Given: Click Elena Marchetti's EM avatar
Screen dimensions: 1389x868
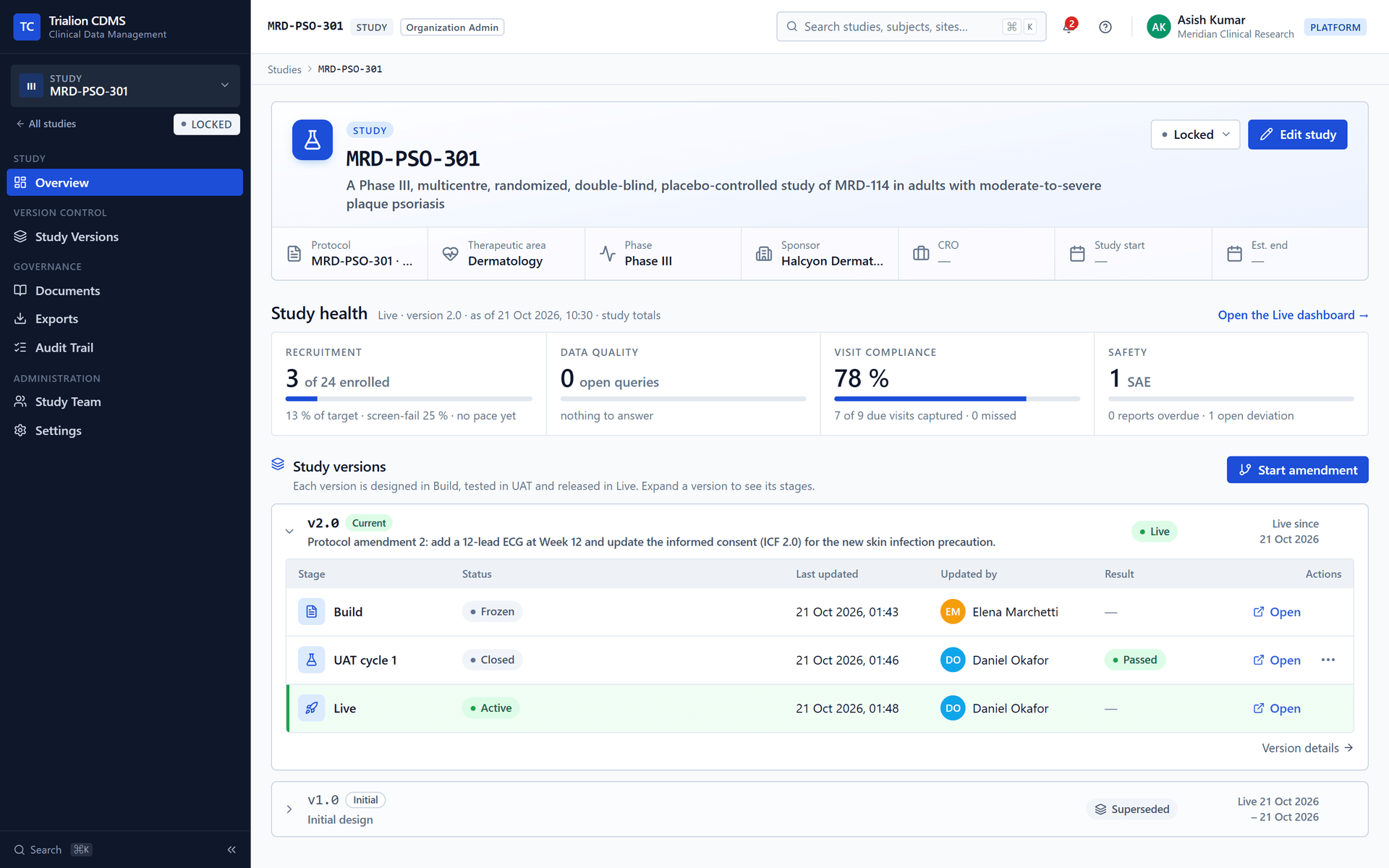Looking at the screenshot, I should pyautogui.click(x=953, y=612).
